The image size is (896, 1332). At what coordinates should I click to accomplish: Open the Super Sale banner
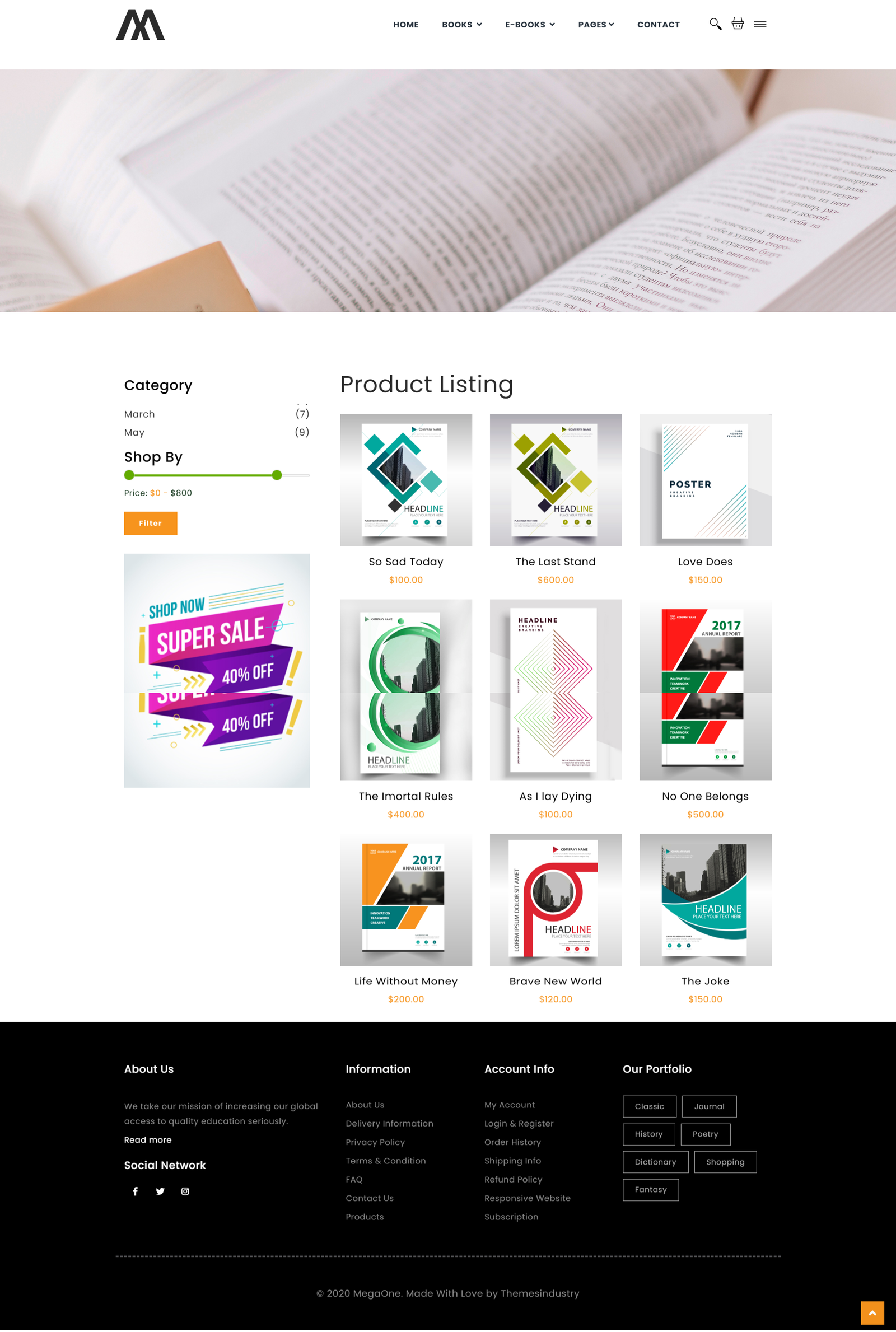coord(217,671)
